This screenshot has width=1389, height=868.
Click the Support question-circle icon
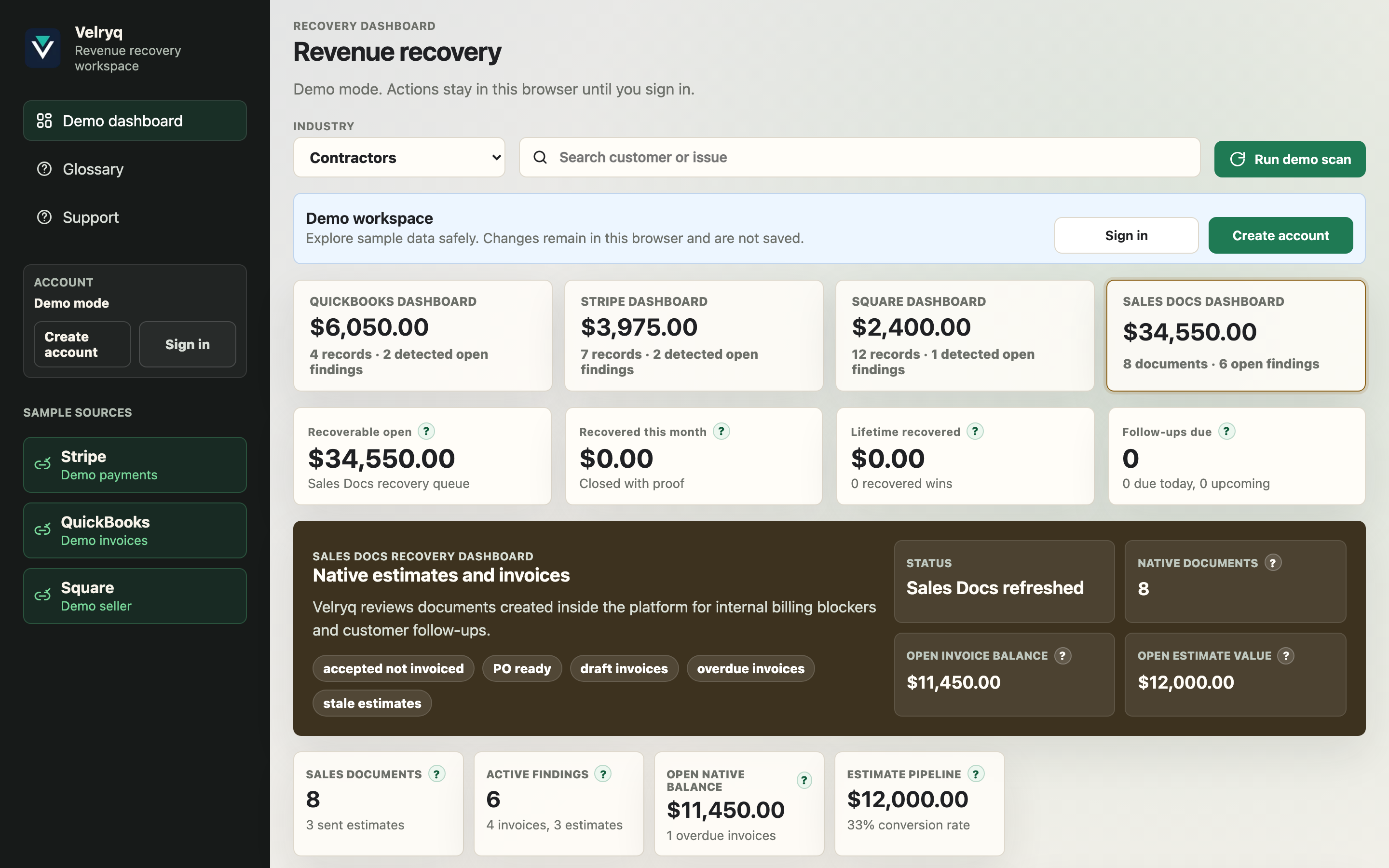44,217
